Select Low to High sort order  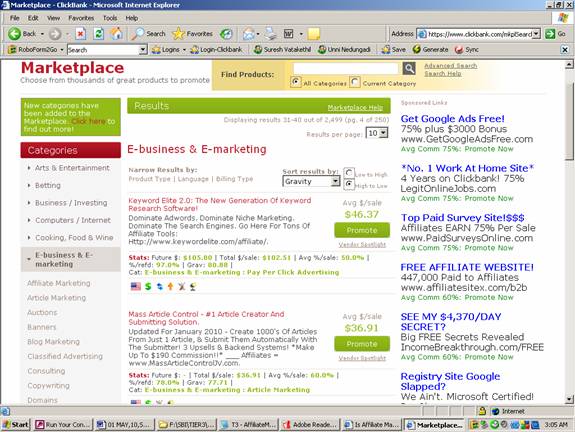click(349, 173)
